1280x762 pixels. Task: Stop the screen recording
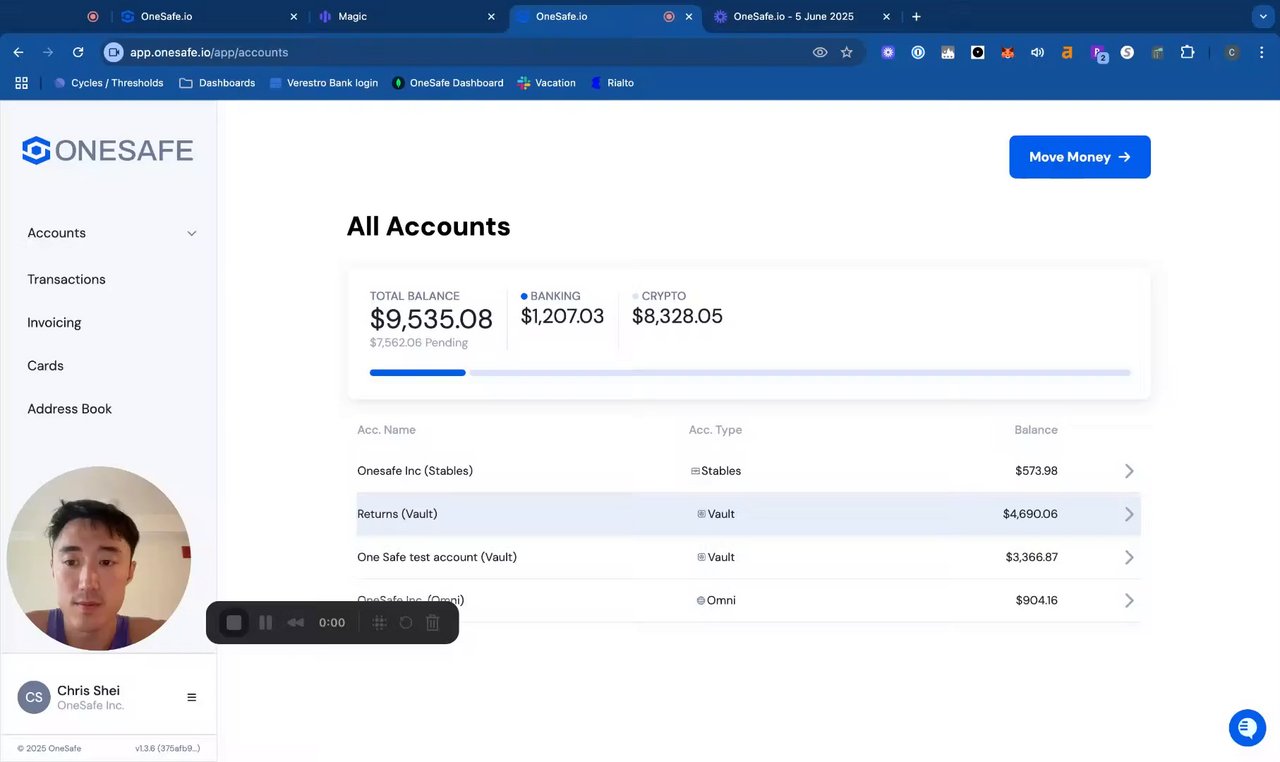234,623
